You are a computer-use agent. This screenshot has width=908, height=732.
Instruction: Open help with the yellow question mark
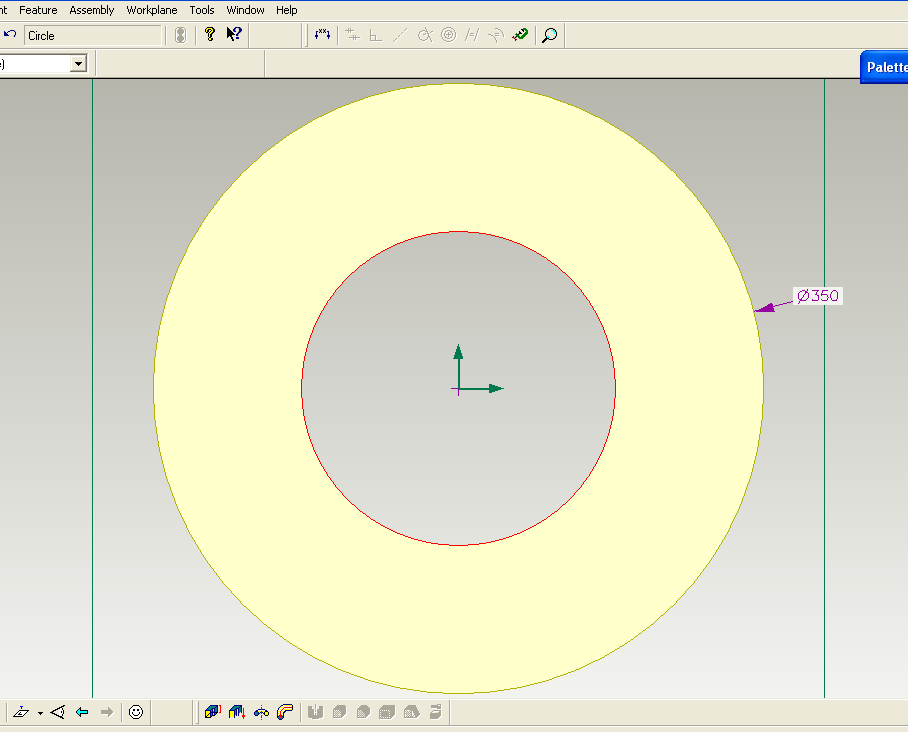pyautogui.click(x=210, y=35)
